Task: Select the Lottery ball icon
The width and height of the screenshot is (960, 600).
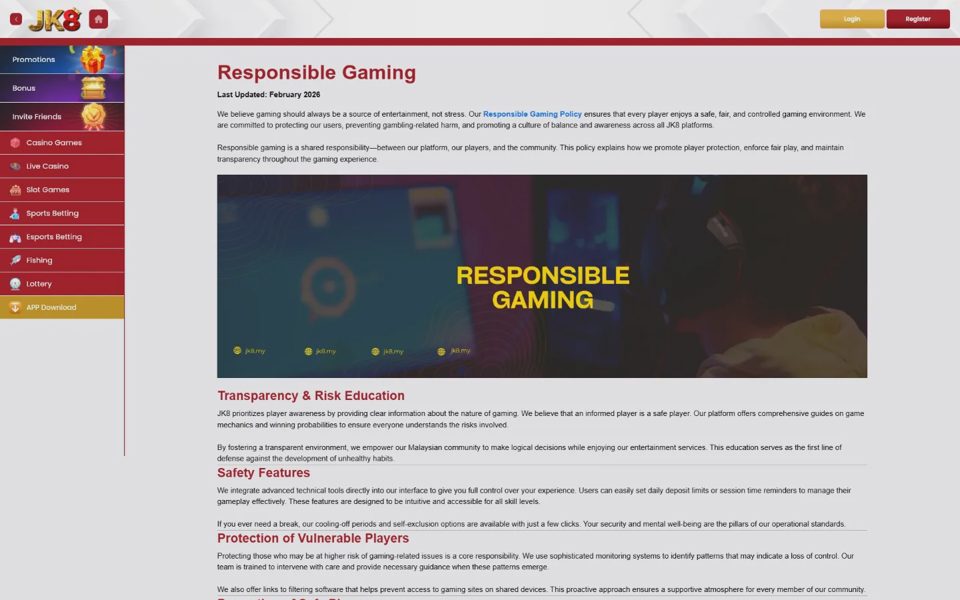Action: [x=15, y=284]
